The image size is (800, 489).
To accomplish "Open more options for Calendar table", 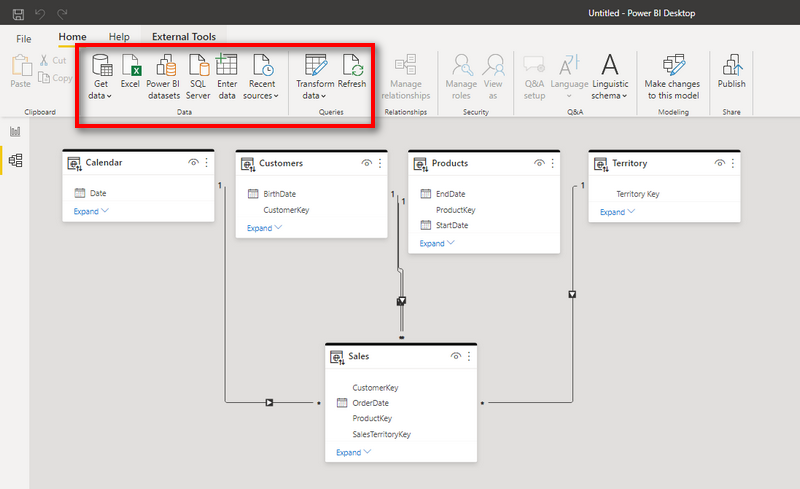I will [x=207, y=162].
